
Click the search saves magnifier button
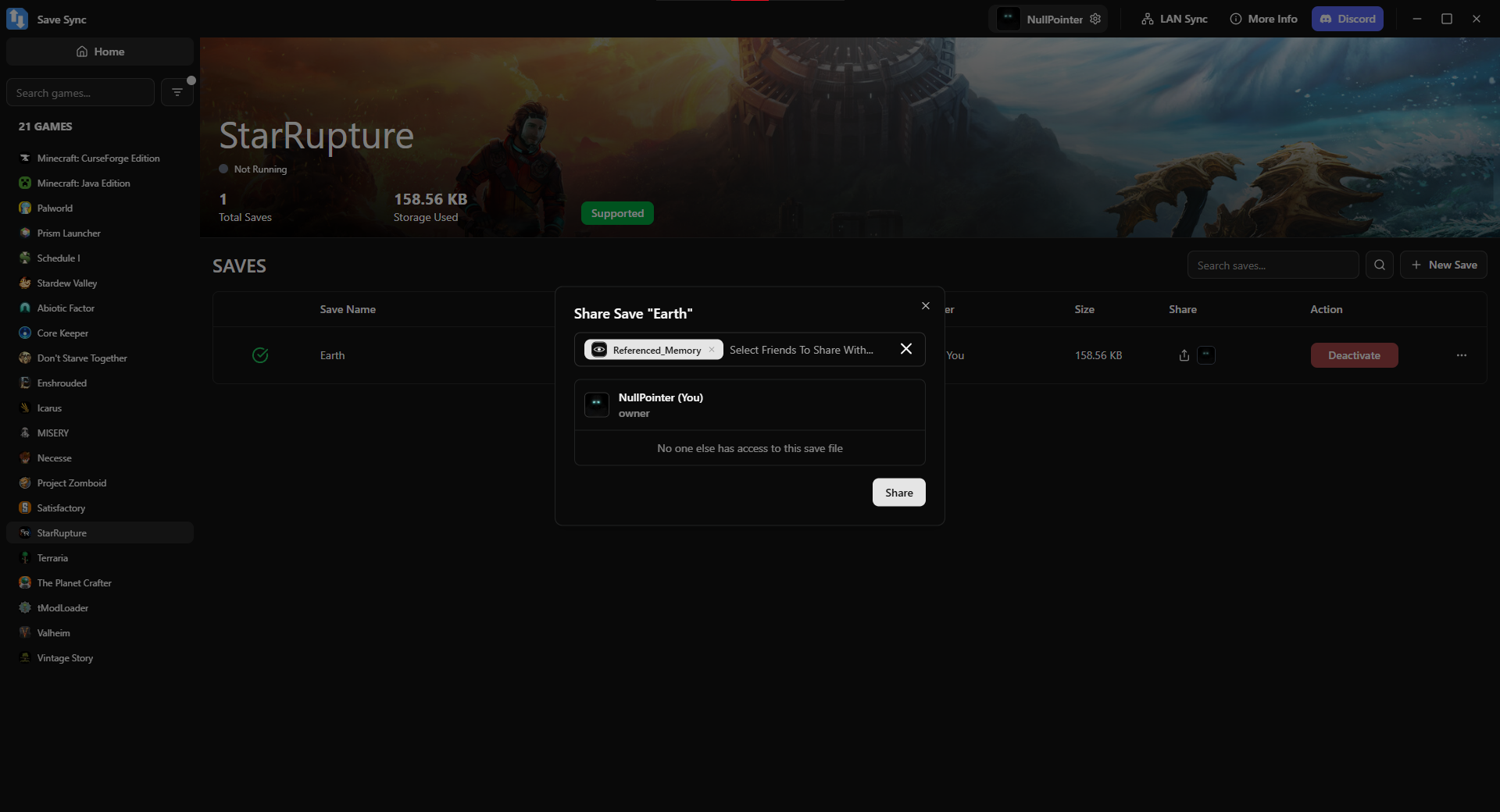(1380, 265)
